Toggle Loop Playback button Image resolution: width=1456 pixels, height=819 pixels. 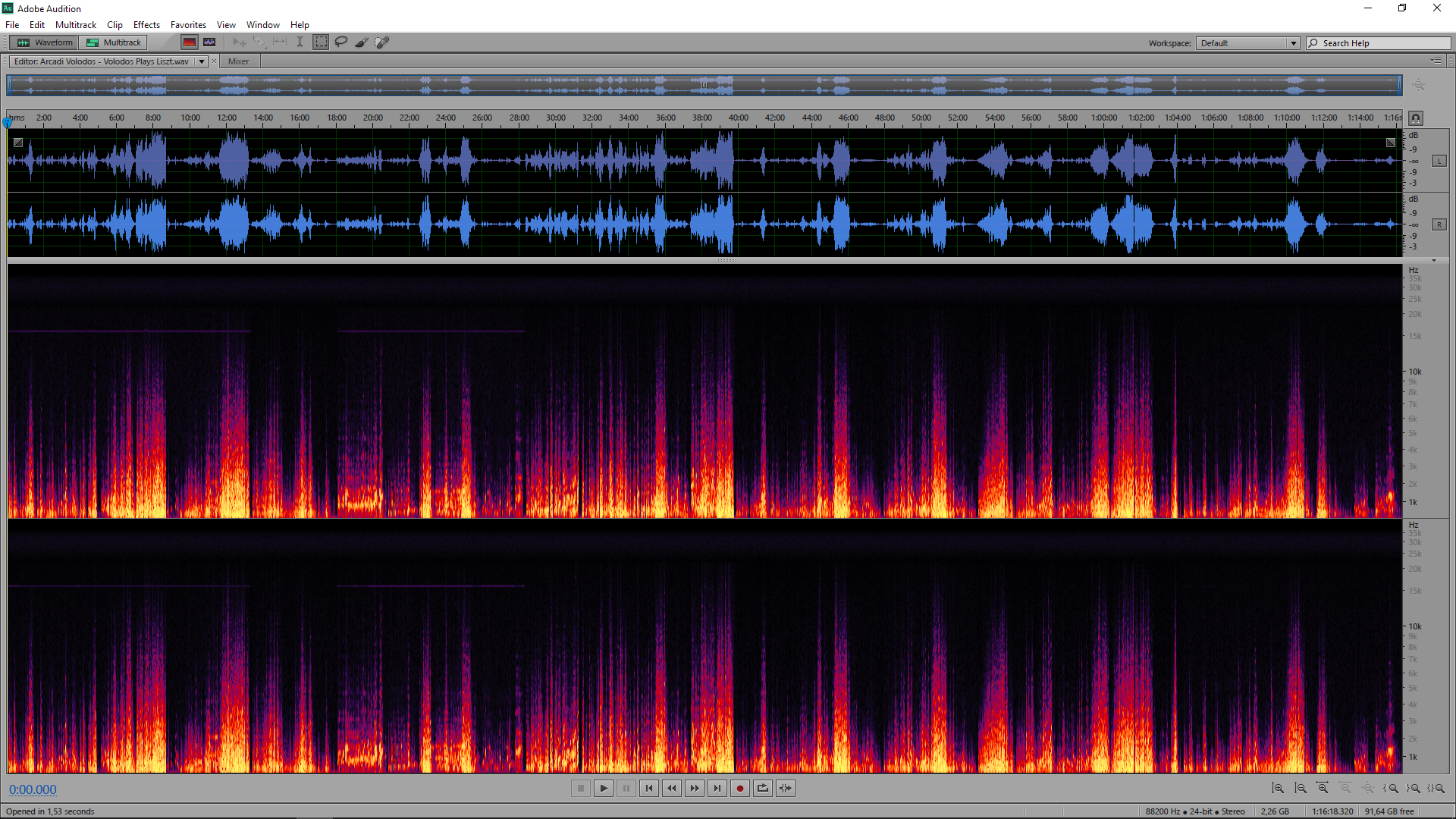(x=763, y=789)
